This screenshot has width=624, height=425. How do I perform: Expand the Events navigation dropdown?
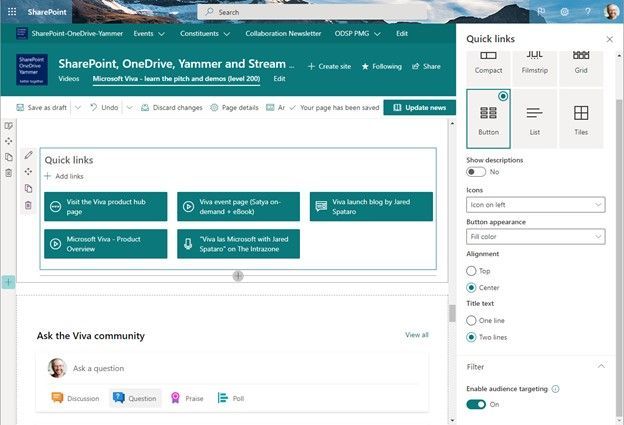pos(162,34)
